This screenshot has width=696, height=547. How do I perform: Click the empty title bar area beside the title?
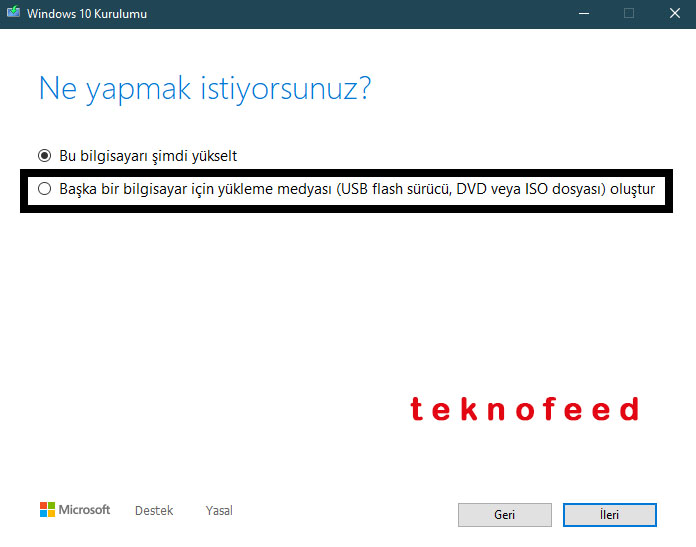click(350, 13)
